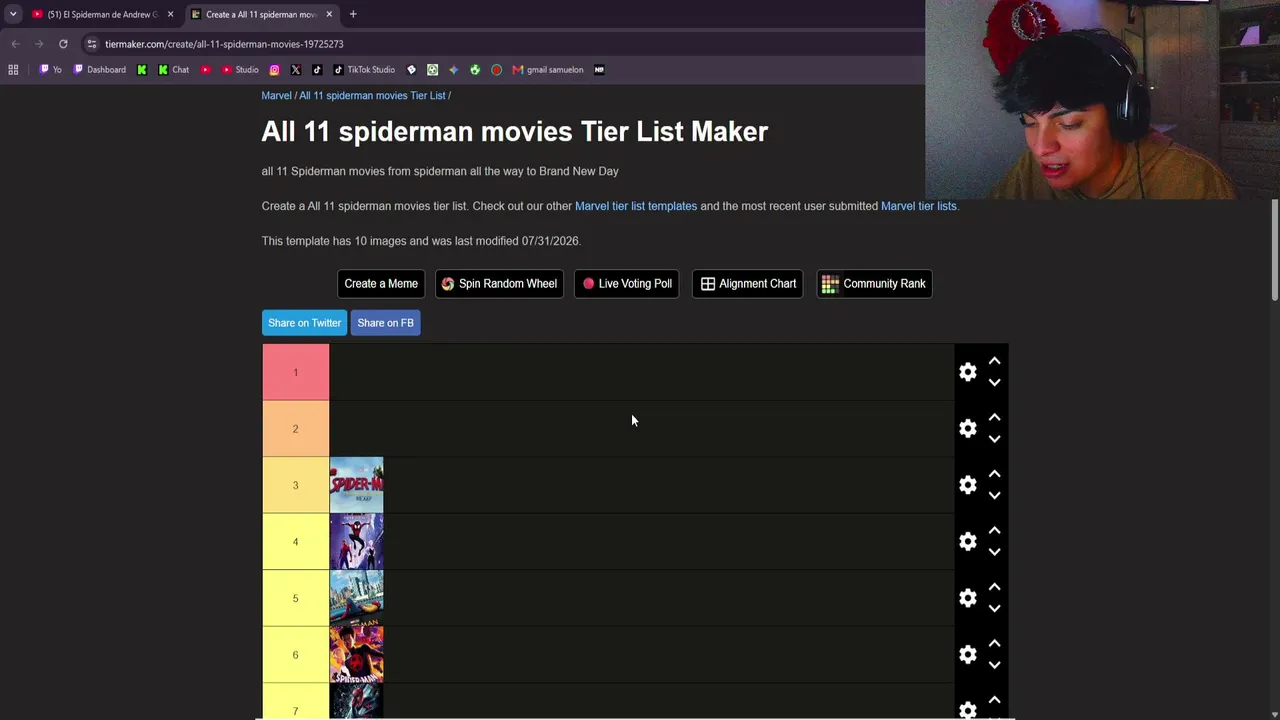Image resolution: width=1280 pixels, height=720 pixels.
Task: Reload the tiermaker page
Action: [x=63, y=44]
